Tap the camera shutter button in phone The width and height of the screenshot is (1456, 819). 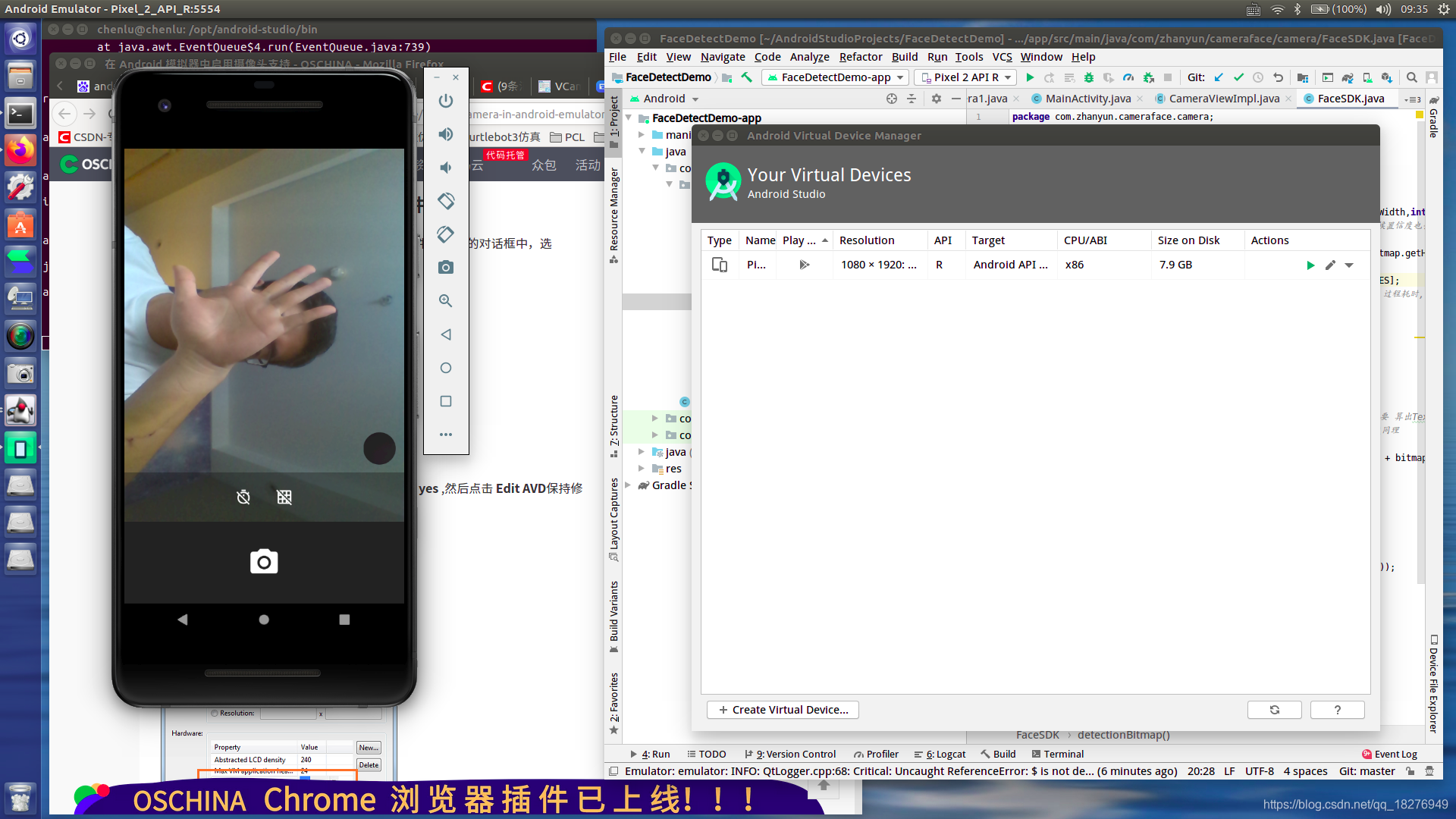(x=264, y=562)
